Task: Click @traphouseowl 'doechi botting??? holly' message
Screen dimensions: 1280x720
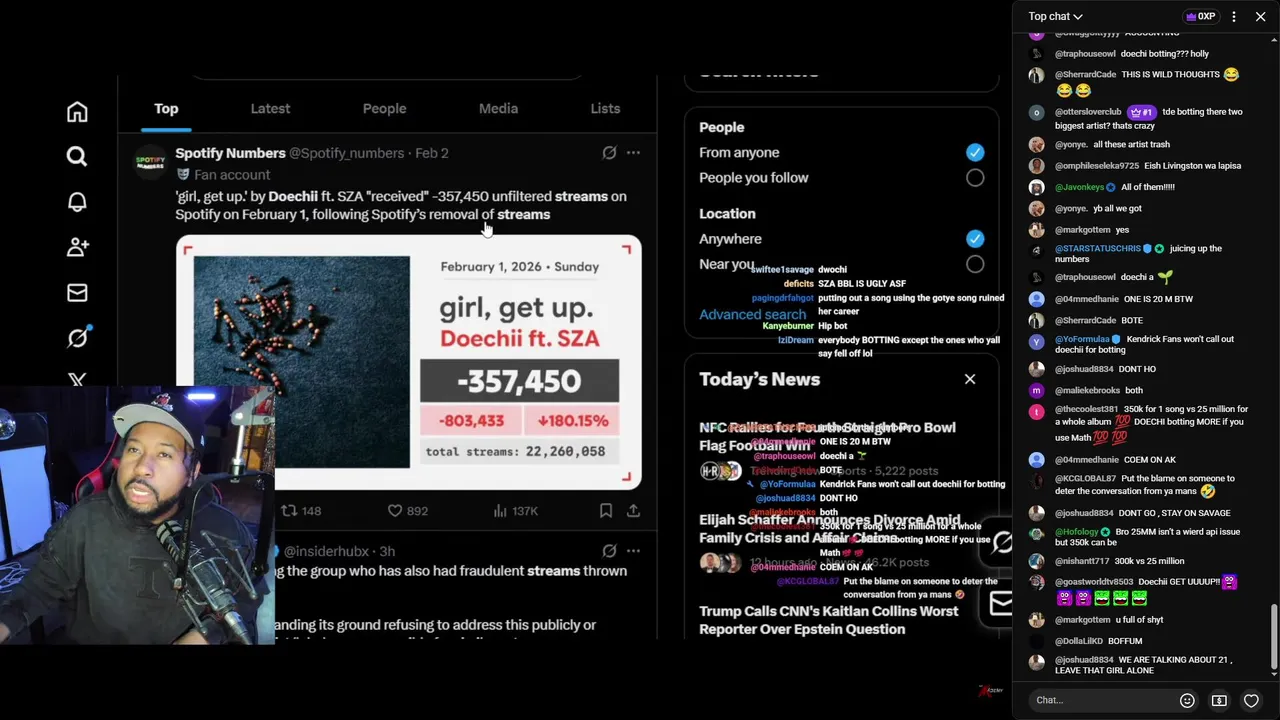Action: pos(1132,54)
